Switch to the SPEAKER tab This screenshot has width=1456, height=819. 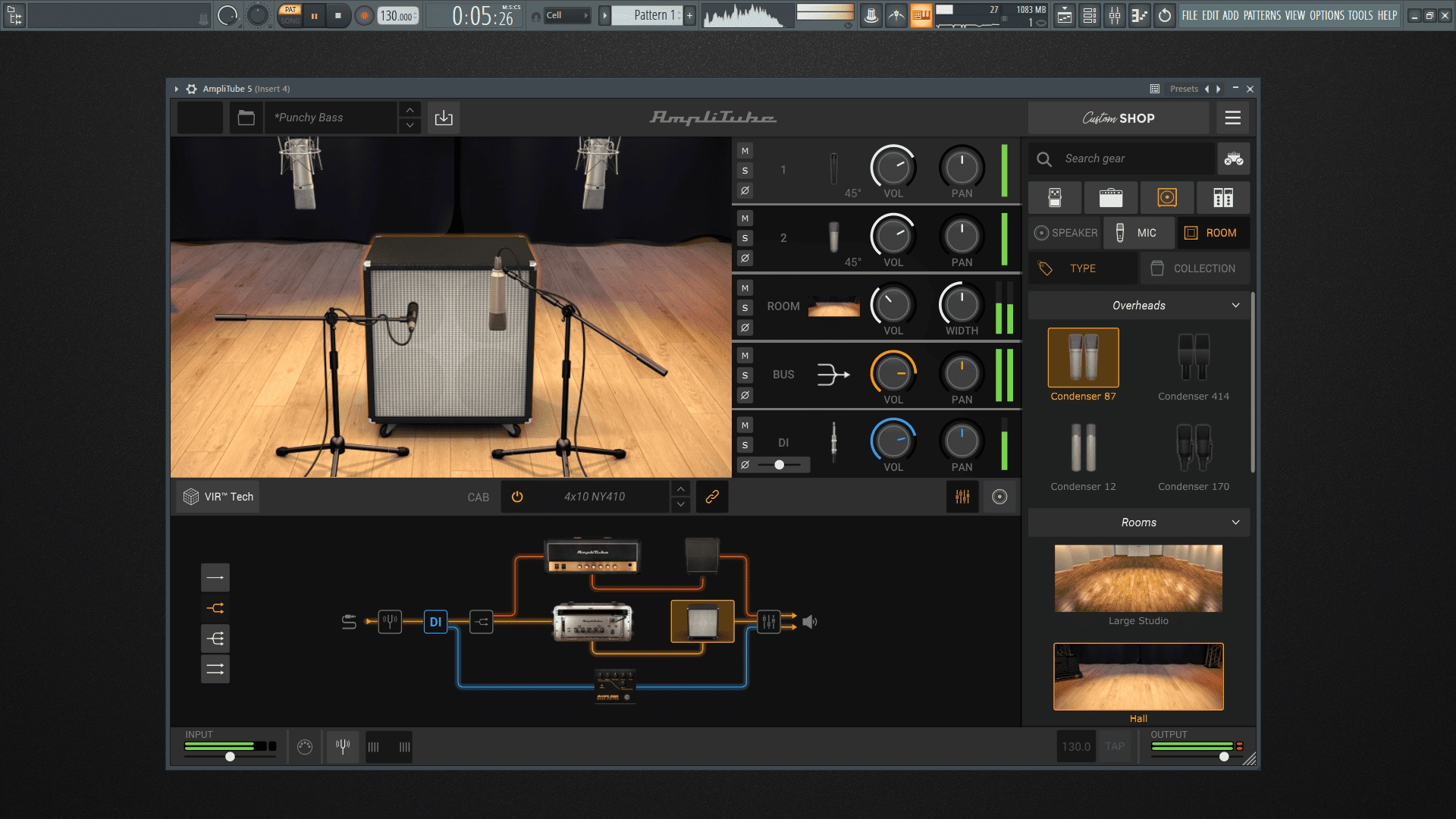click(1065, 233)
